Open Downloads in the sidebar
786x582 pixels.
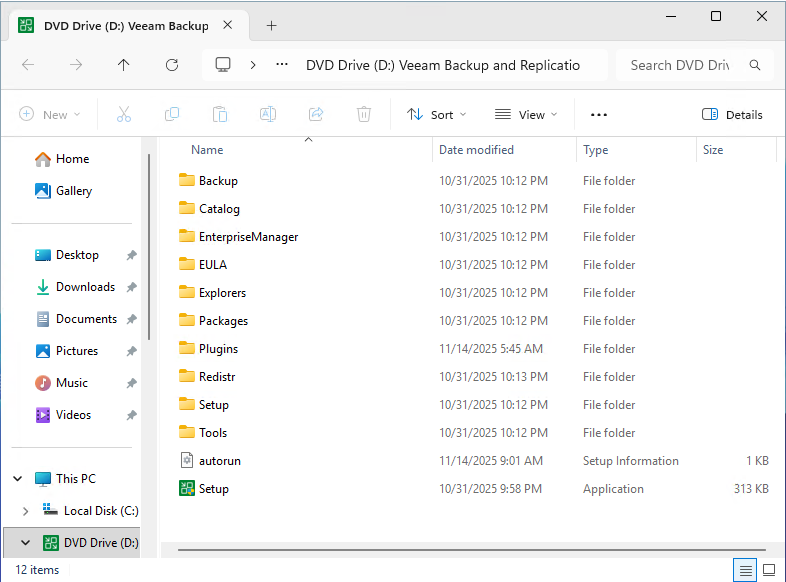[x=85, y=287]
